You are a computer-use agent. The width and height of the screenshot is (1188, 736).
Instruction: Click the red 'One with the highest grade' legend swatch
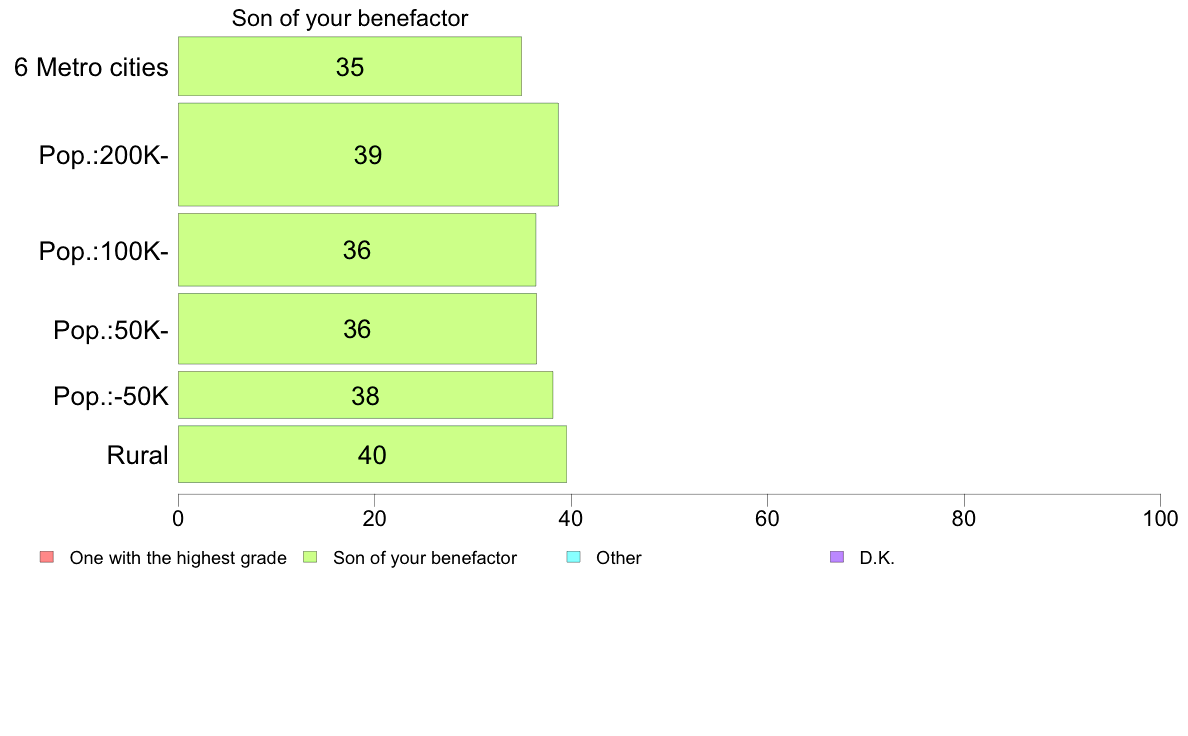47,557
